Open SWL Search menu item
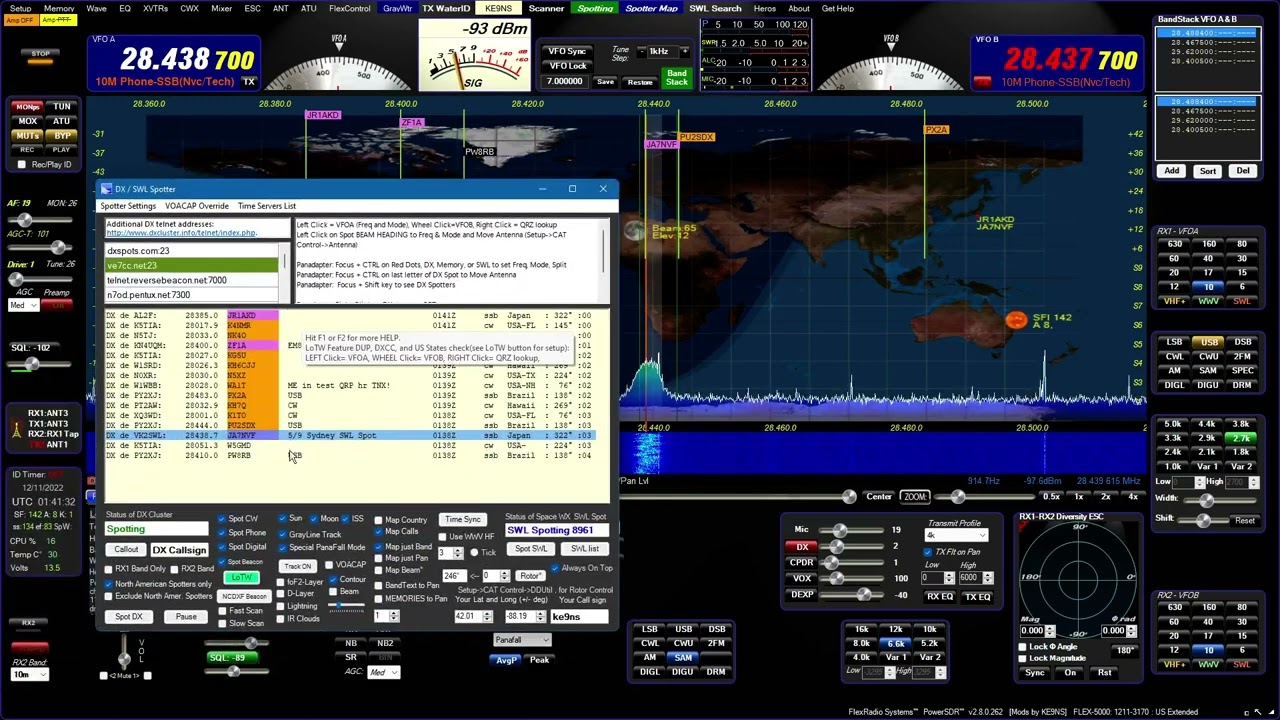The height and width of the screenshot is (720, 1280). [715, 8]
